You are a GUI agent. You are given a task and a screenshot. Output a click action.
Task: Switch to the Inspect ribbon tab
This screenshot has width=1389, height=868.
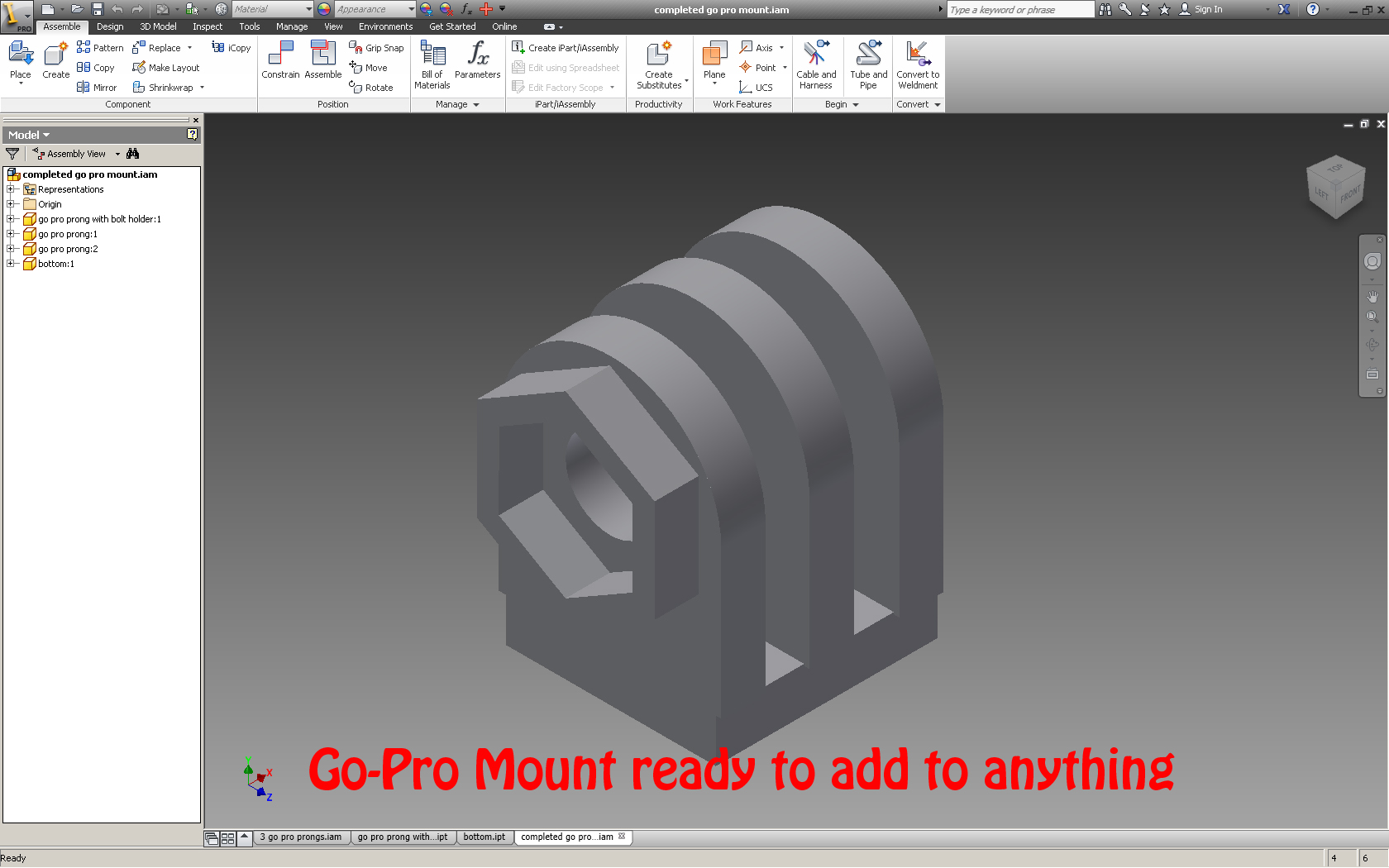[208, 26]
